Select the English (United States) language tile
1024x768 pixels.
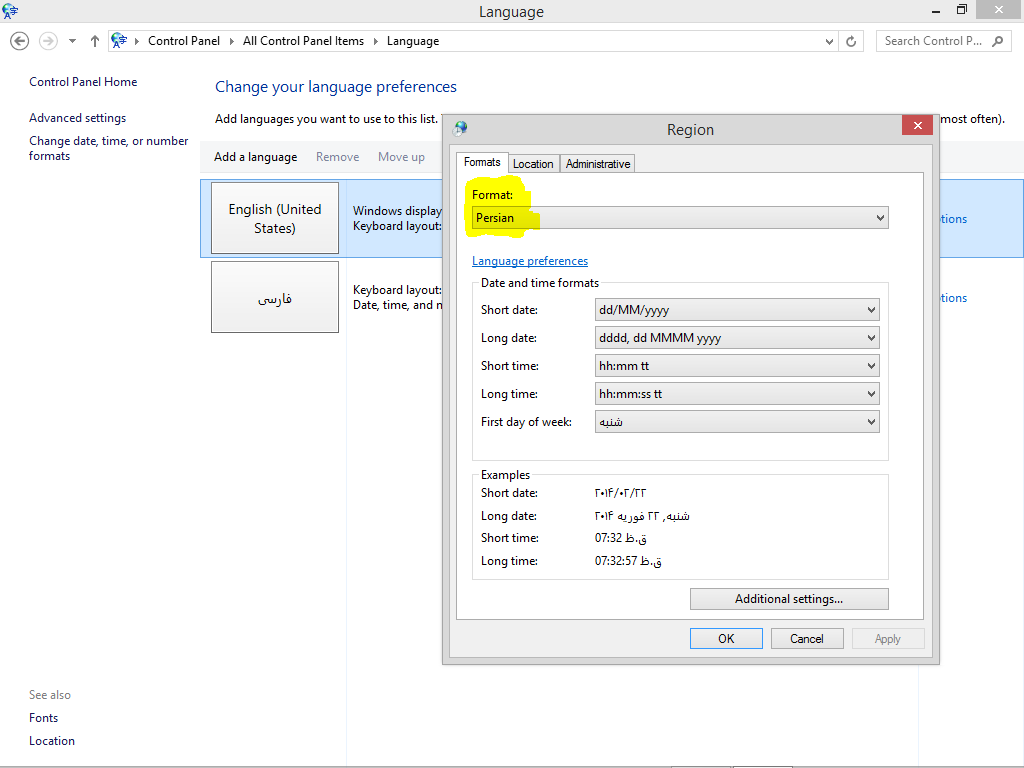(x=275, y=218)
